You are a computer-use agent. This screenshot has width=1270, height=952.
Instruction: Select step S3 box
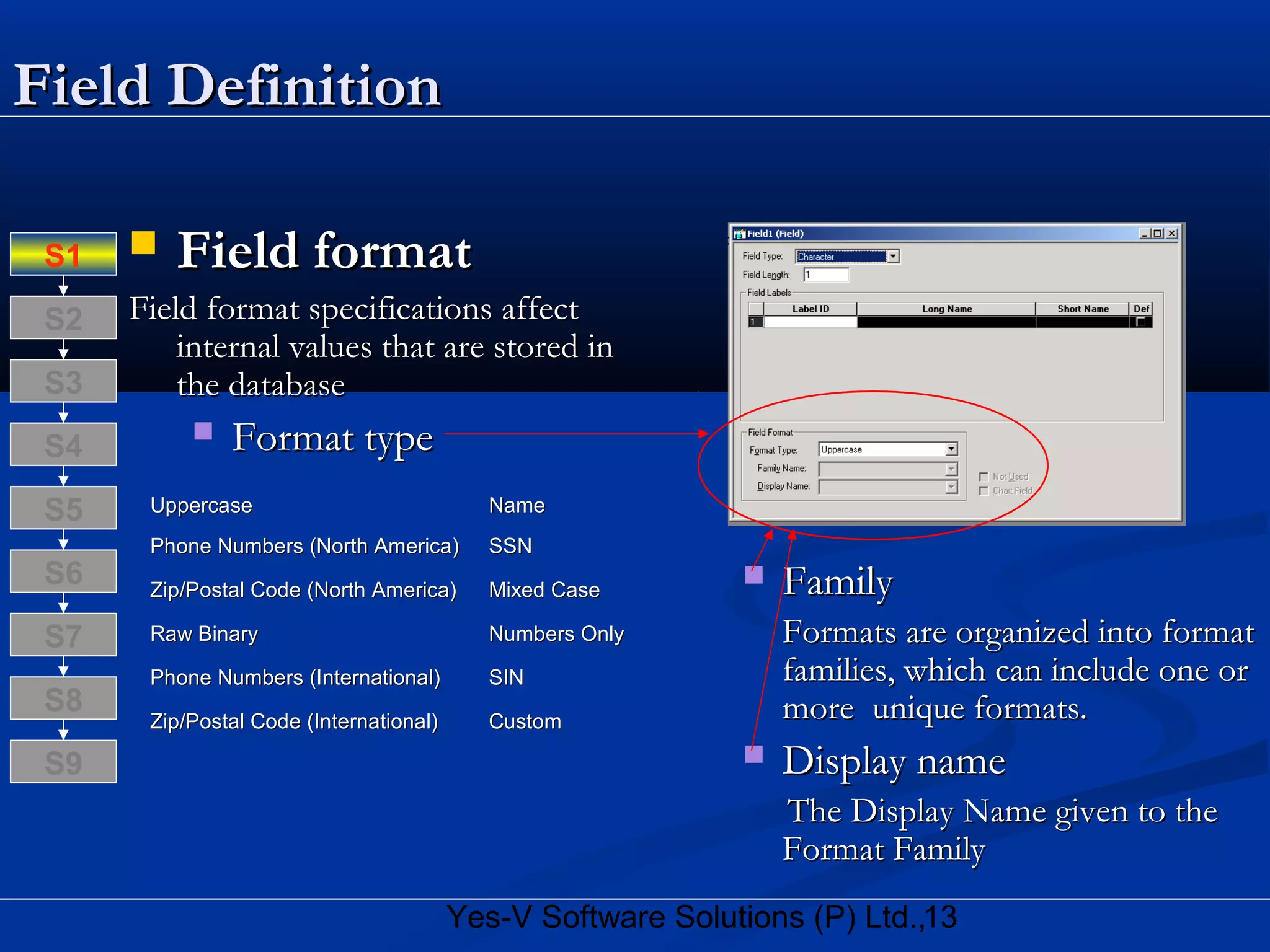click(63, 381)
